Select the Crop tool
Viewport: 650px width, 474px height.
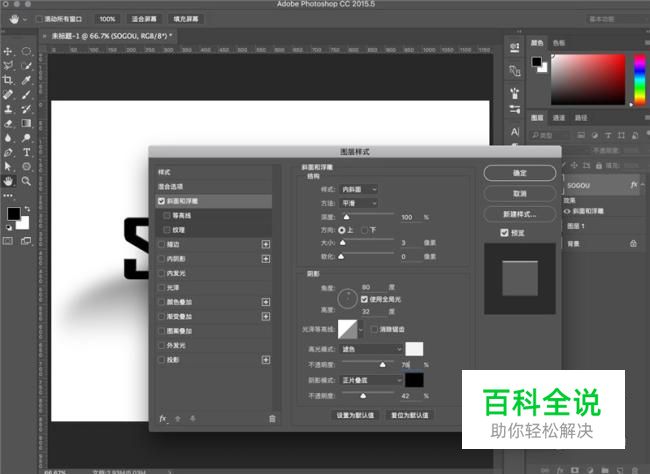pos(8,80)
